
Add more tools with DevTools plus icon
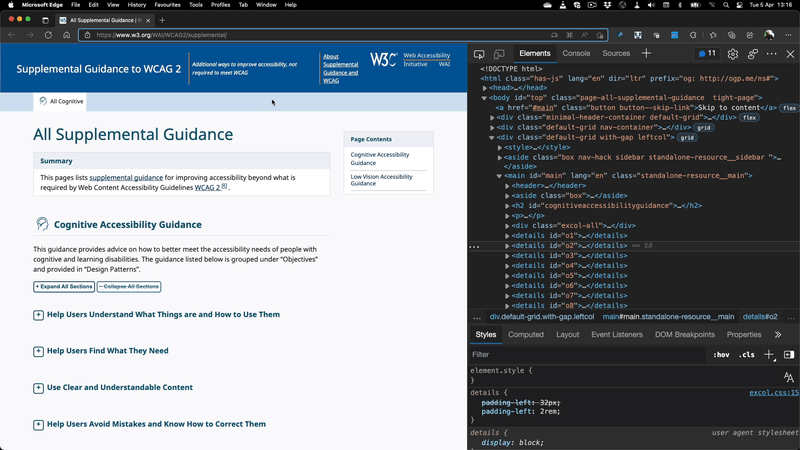coord(646,53)
